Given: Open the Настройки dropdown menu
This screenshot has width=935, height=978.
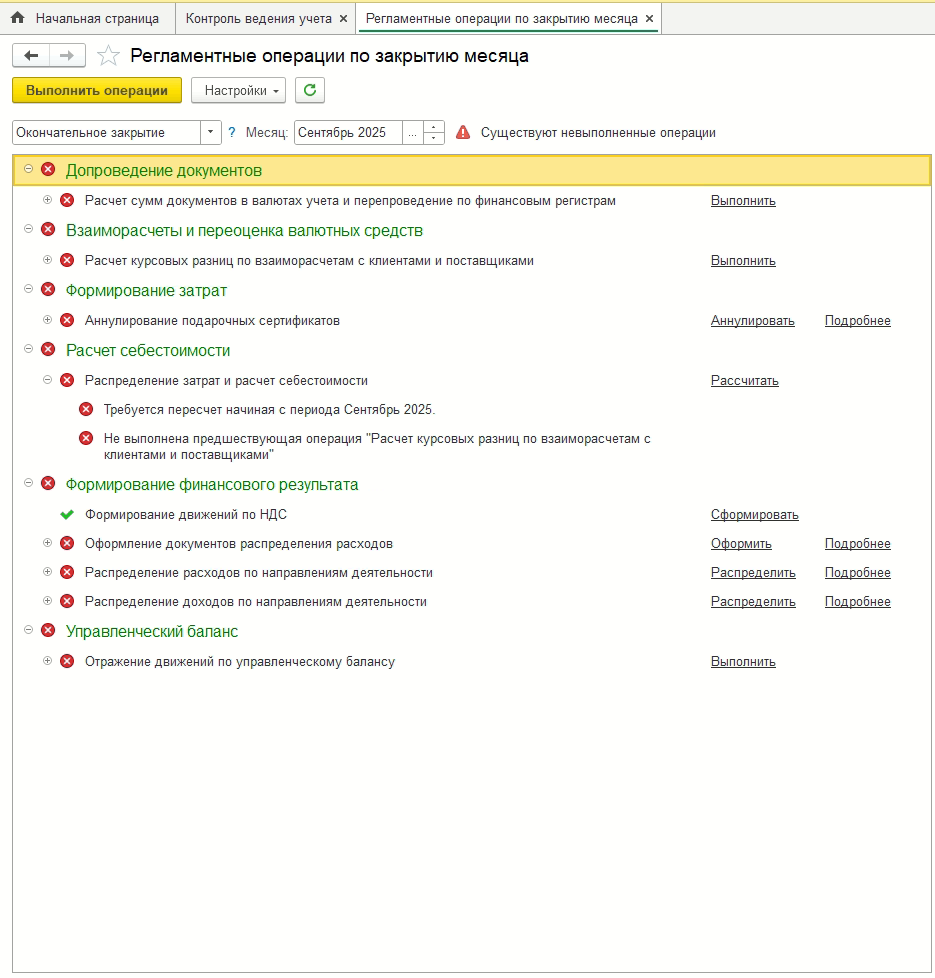Looking at the screenshot, I should pos(238,90).
